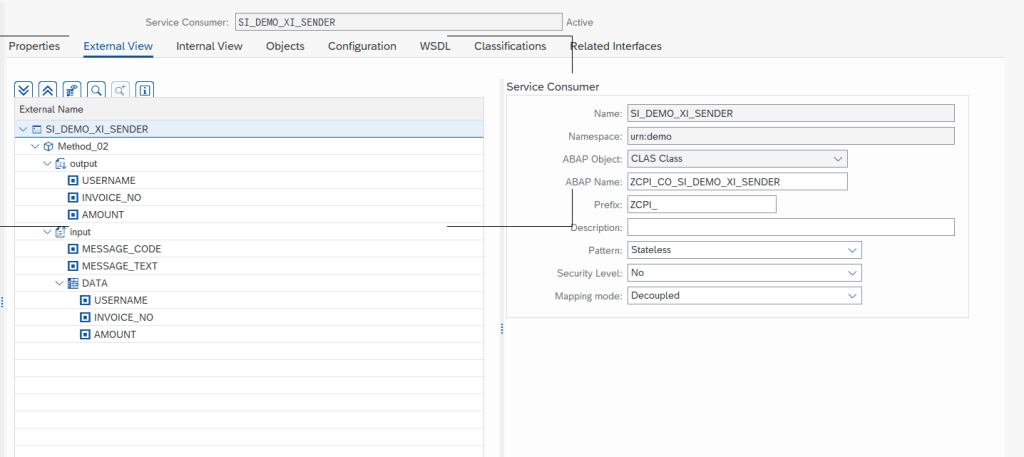
Task: Click the hierarchy structure toolbar icon
Action: click(72, 90)
